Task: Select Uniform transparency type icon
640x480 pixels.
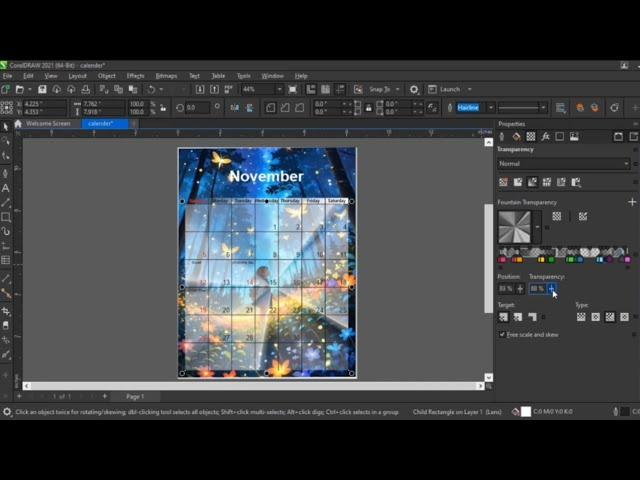Action: click(x=518, y=182)
